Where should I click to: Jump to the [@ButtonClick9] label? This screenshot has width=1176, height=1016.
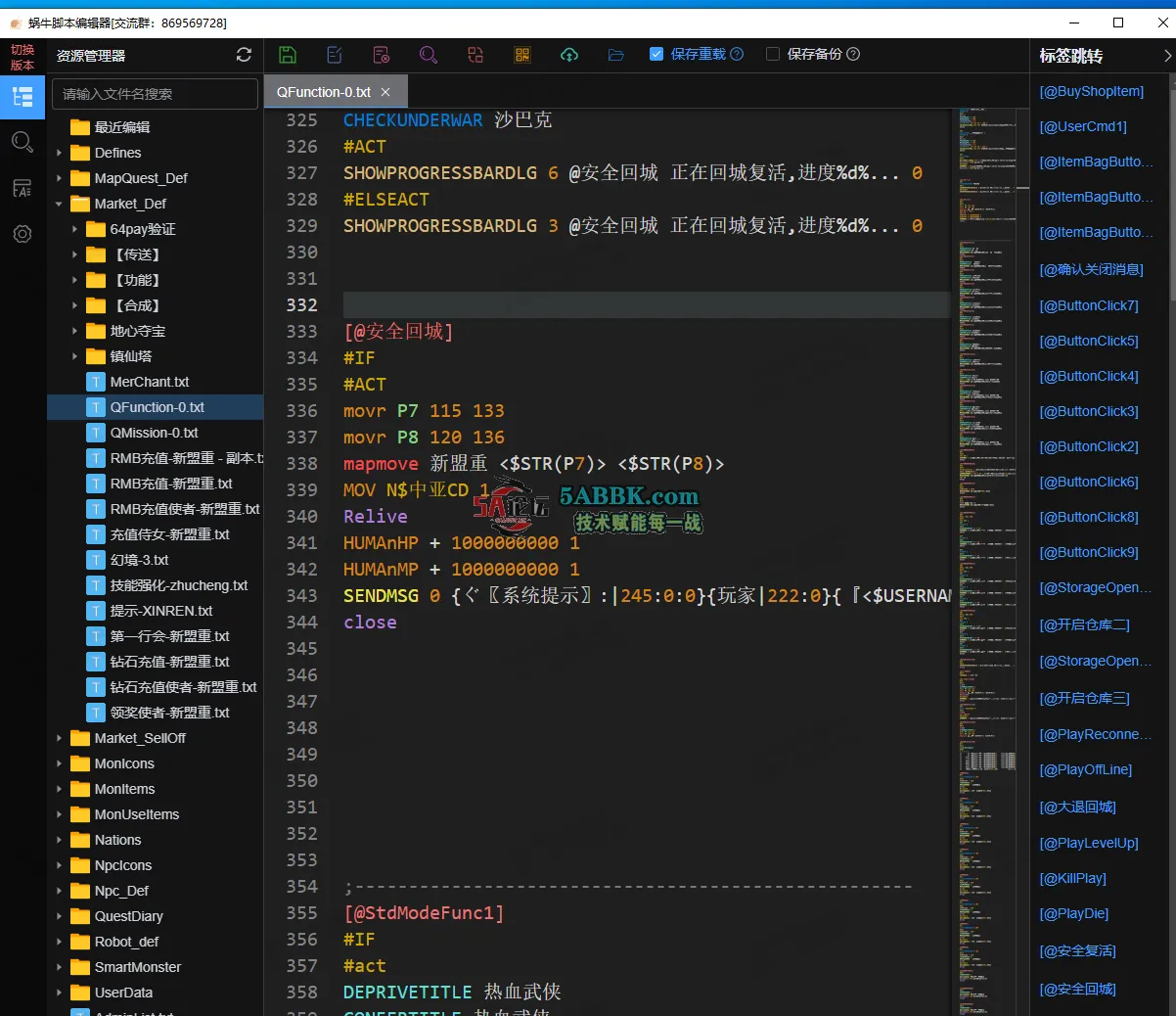1089,552
